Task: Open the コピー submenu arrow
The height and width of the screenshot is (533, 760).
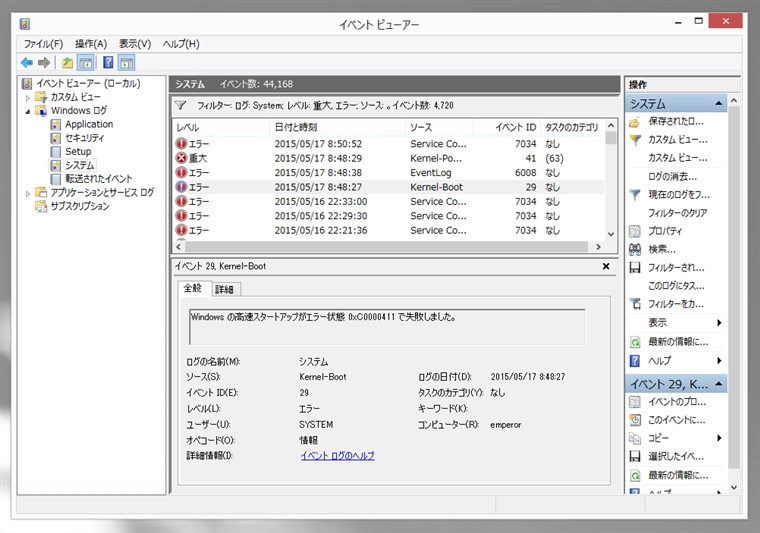Action: coord(719,438)
